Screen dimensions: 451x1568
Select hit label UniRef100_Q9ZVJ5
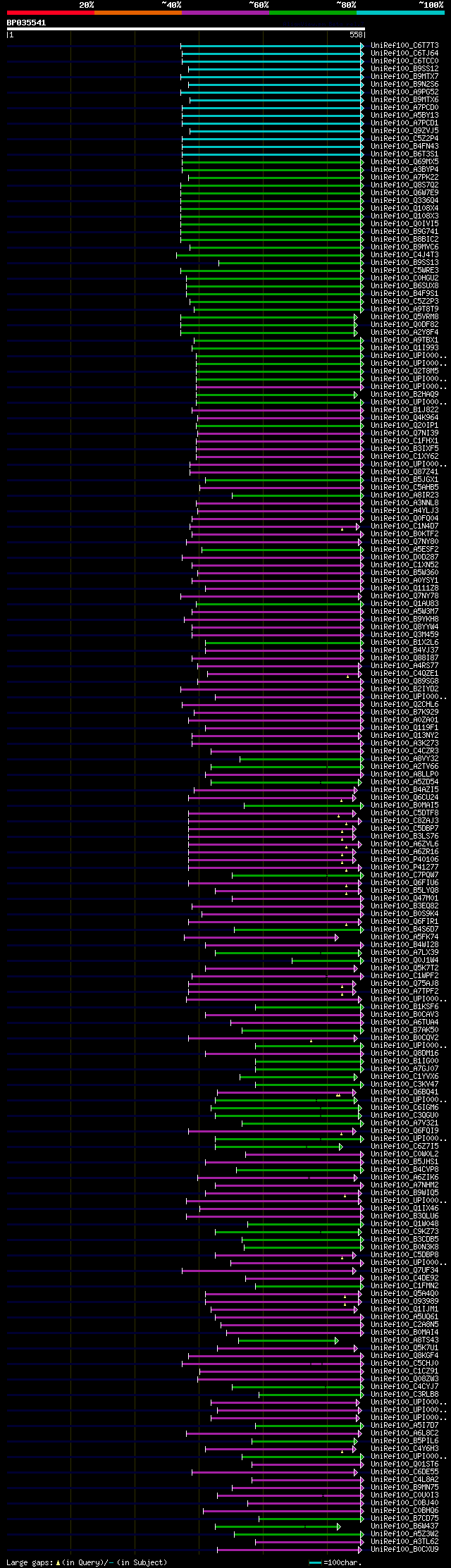click(404, 130)
